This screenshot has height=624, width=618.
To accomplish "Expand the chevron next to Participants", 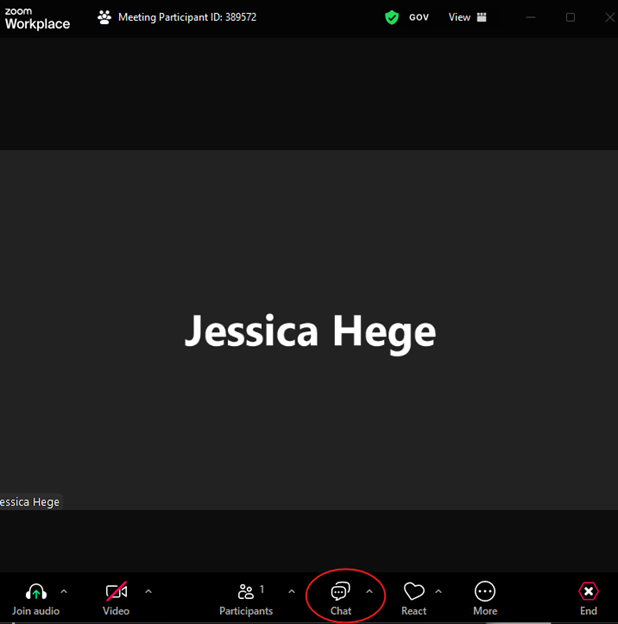I will (x=292, y=591).
